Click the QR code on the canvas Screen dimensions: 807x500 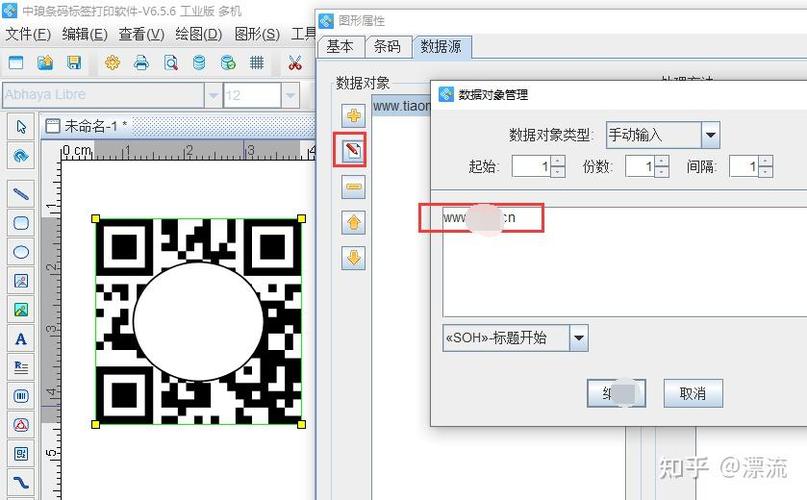click(199, 321)
